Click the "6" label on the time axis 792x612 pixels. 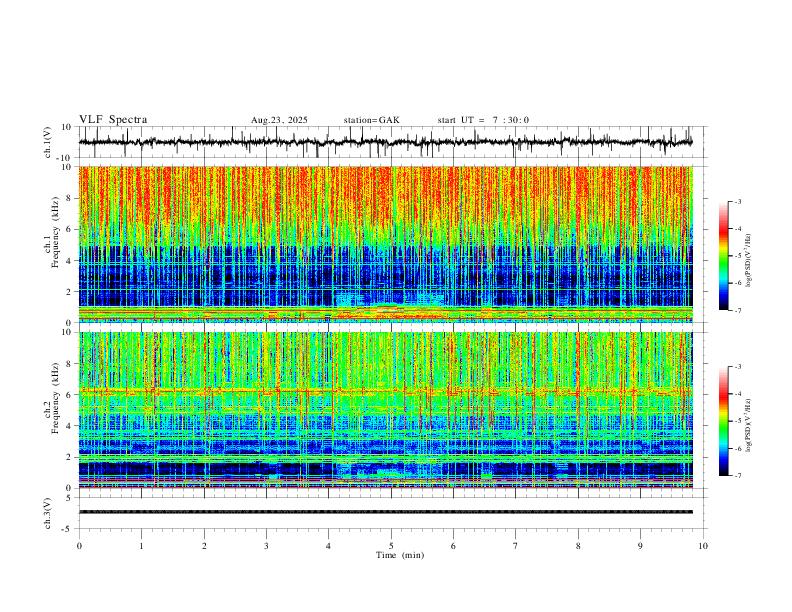tap(453, 546)
